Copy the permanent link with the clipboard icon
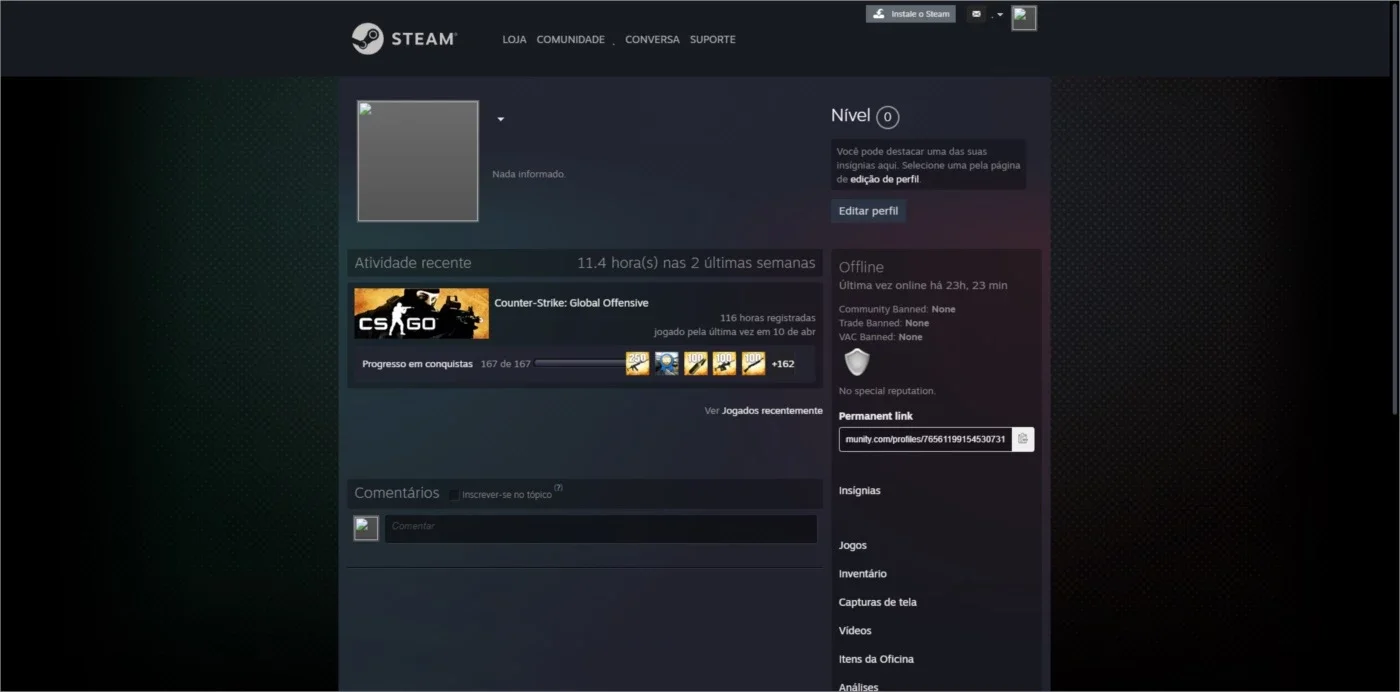The image size is (1400, 692). [x=1023, y=439]
